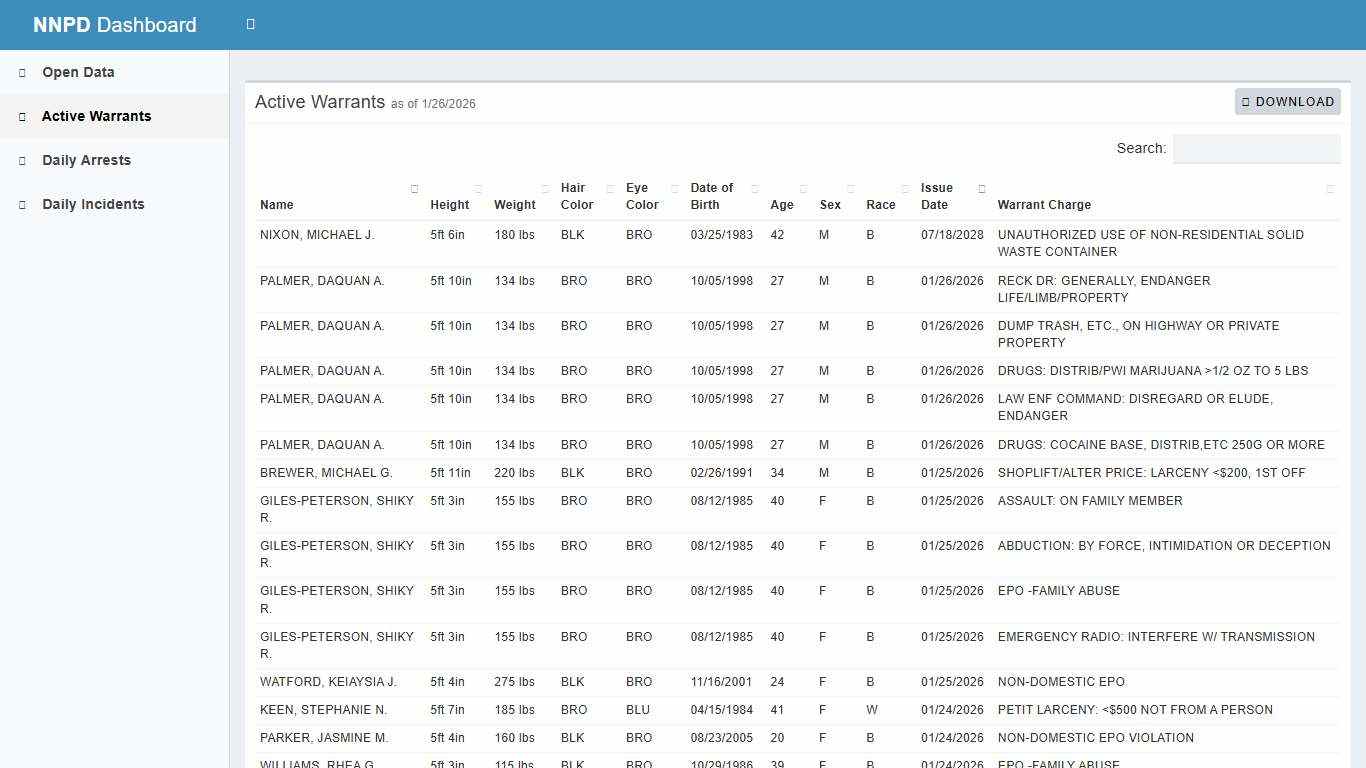Image resolution: width=1366 pixels, height=768 pixels.
Task: Click the sort icon above the Weight column
Action: click(545, 188)
